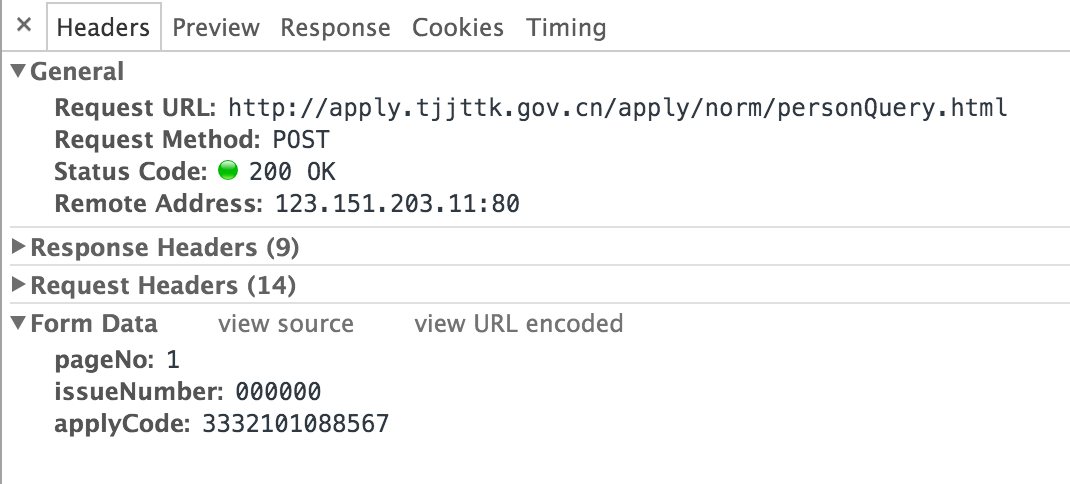Go to the Timing tab
Screen dimensions: 1070x484
[566, 27]
